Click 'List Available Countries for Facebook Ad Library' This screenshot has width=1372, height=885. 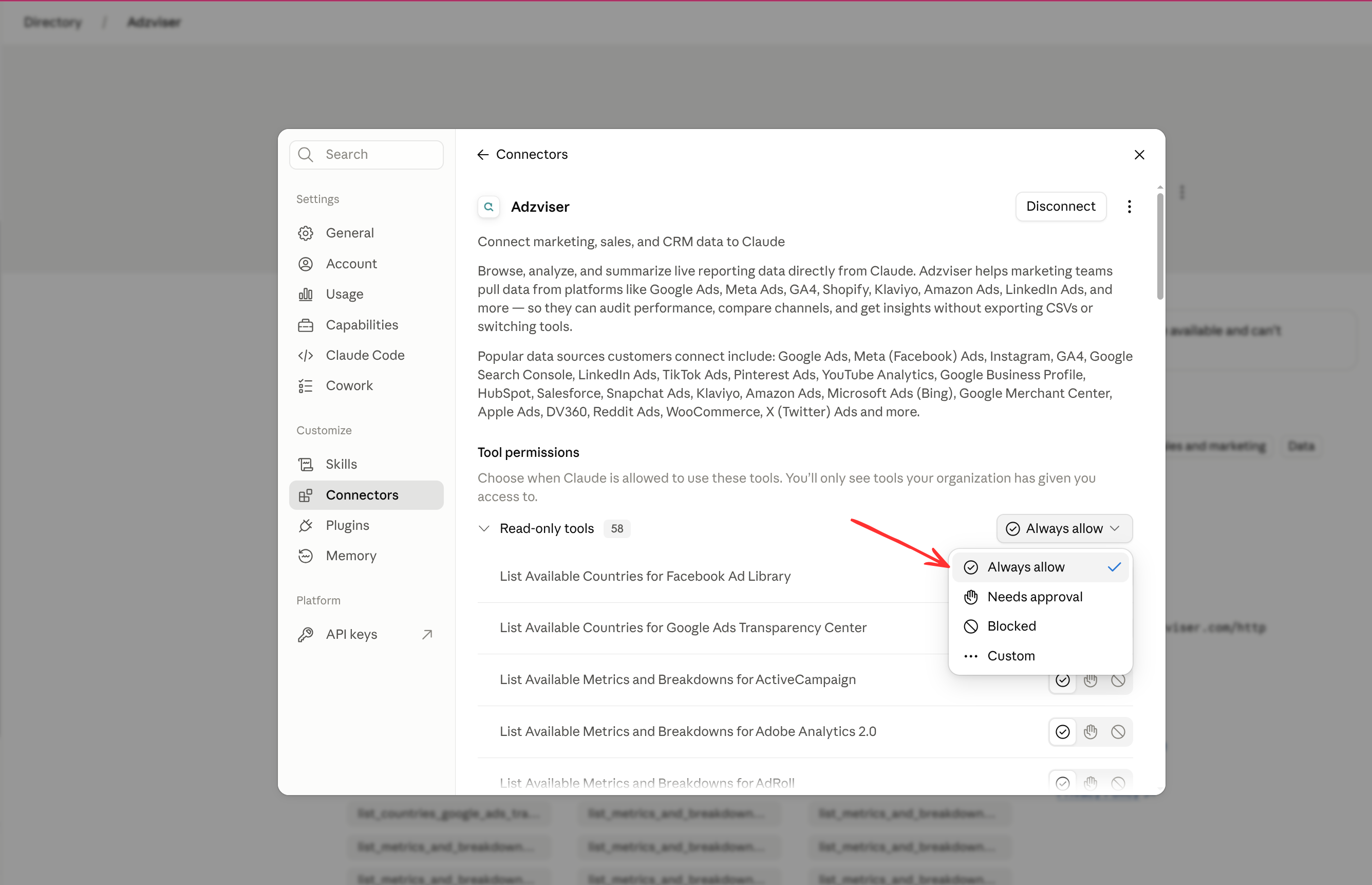click(644, 577)
